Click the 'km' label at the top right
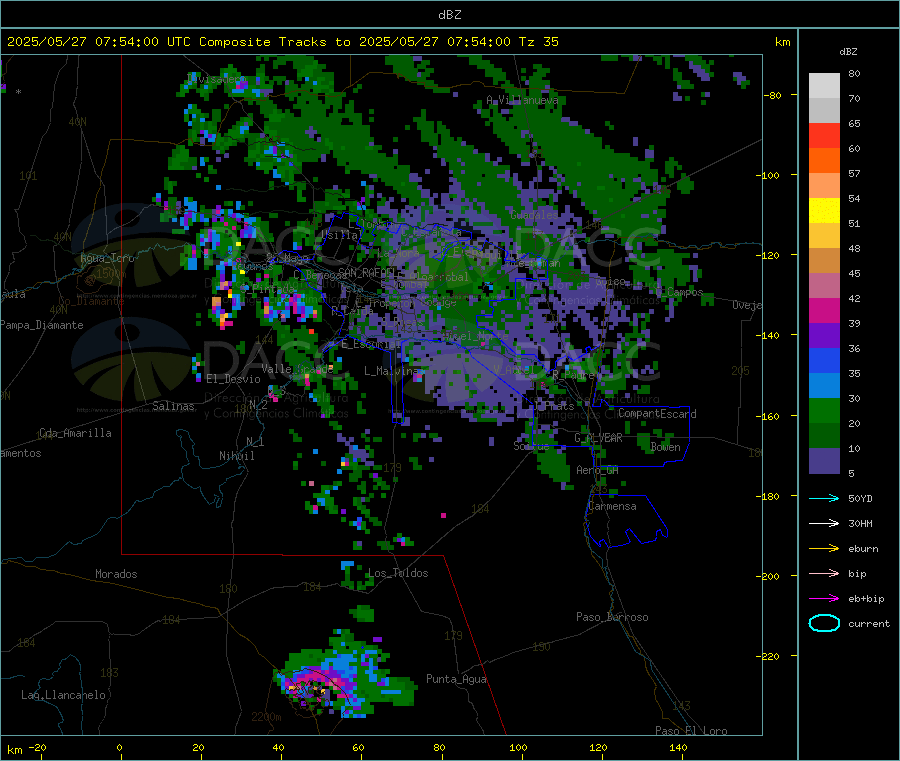Image resolution: width=900 pixels, height=761 pixels. click(x=782, y=42)
